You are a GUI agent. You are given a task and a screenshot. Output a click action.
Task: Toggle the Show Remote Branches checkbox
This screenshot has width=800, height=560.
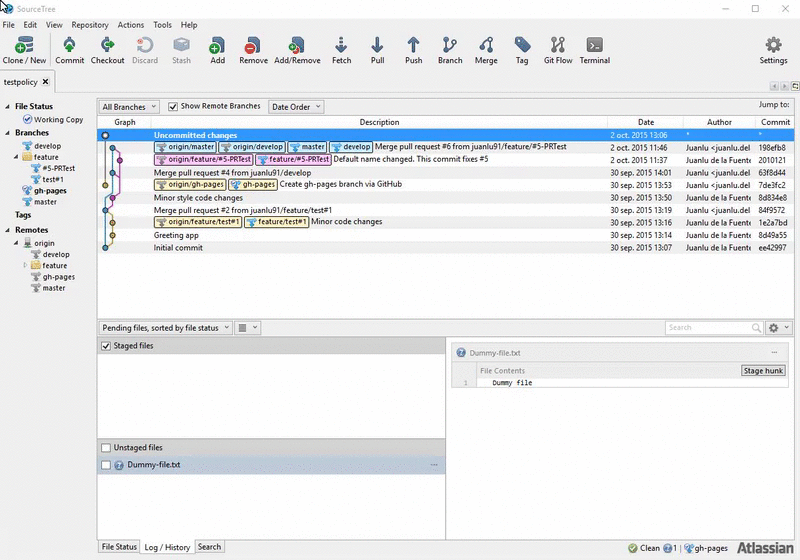click(173, 107)
